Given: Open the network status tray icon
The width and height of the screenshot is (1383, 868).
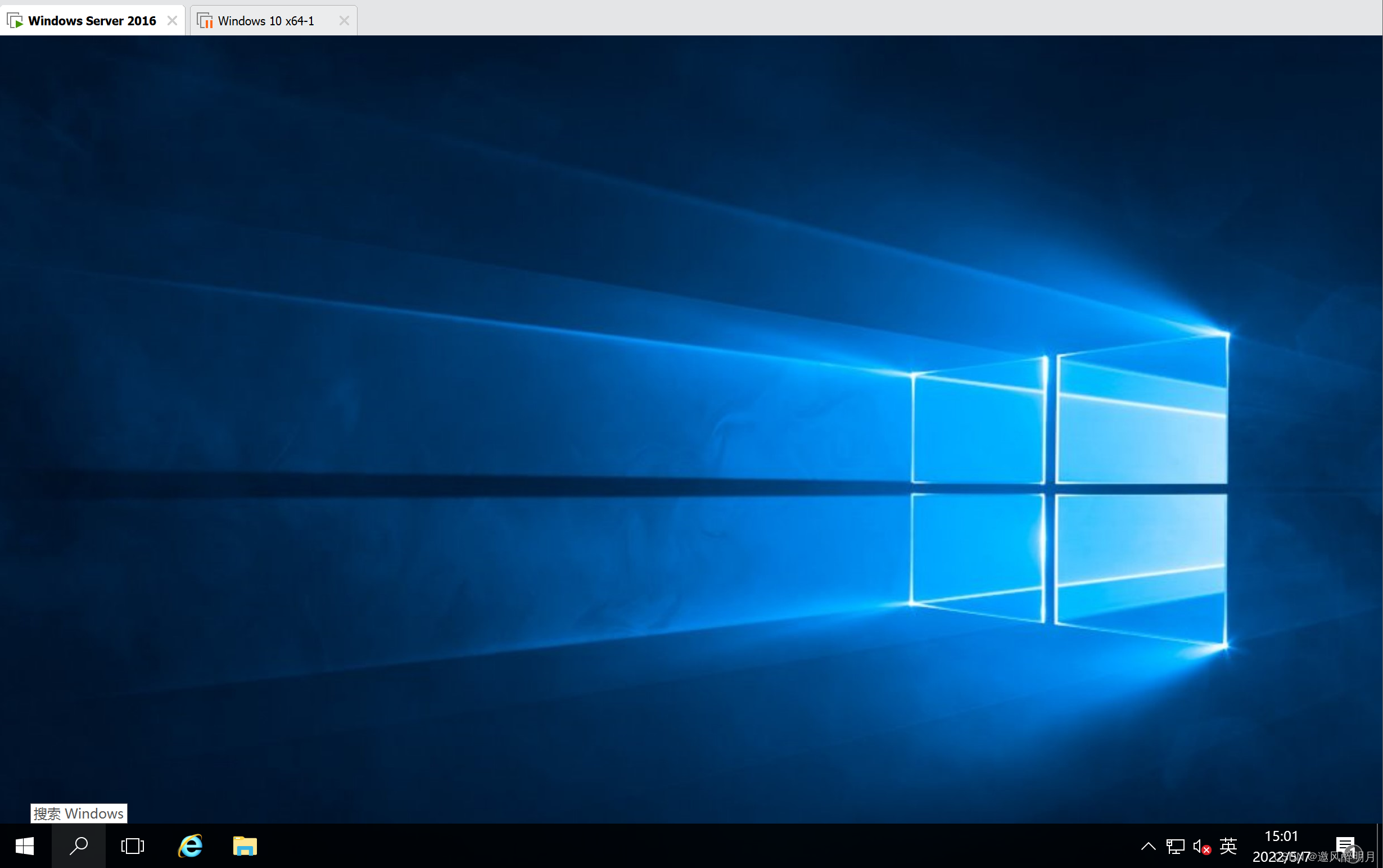Looking at the screenshot, I should point(1175,846).
